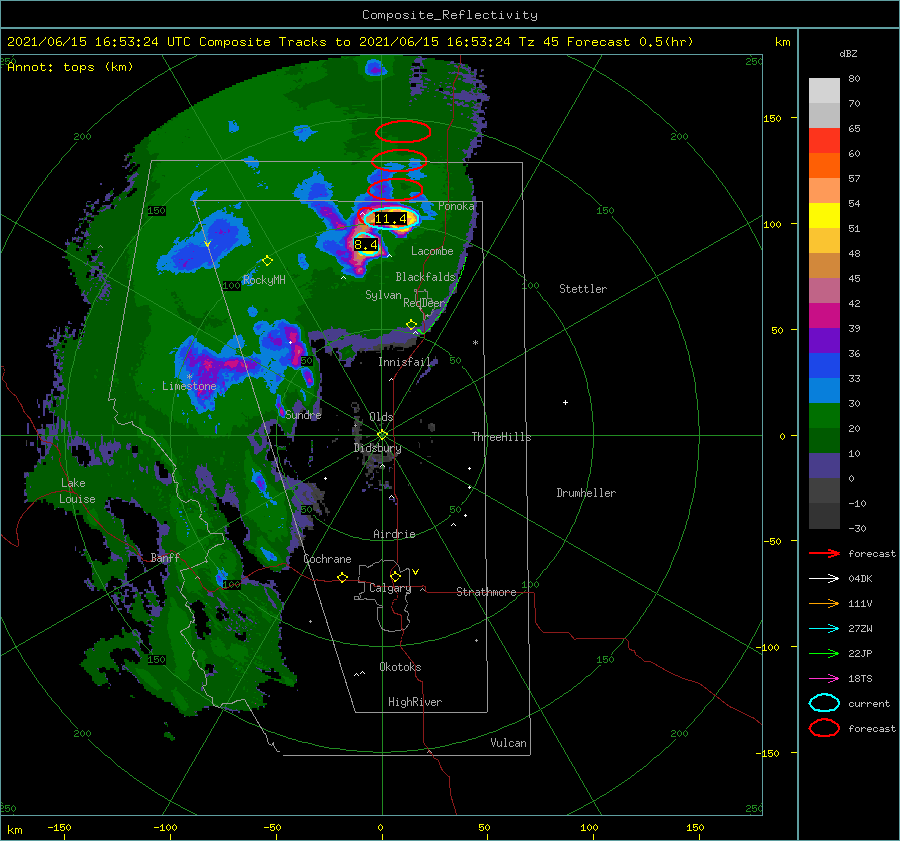Viewport: 900px width, 841px height.
Task: Click the Vulcan town label
Action: pyautogui.click(x=508, y=743)
